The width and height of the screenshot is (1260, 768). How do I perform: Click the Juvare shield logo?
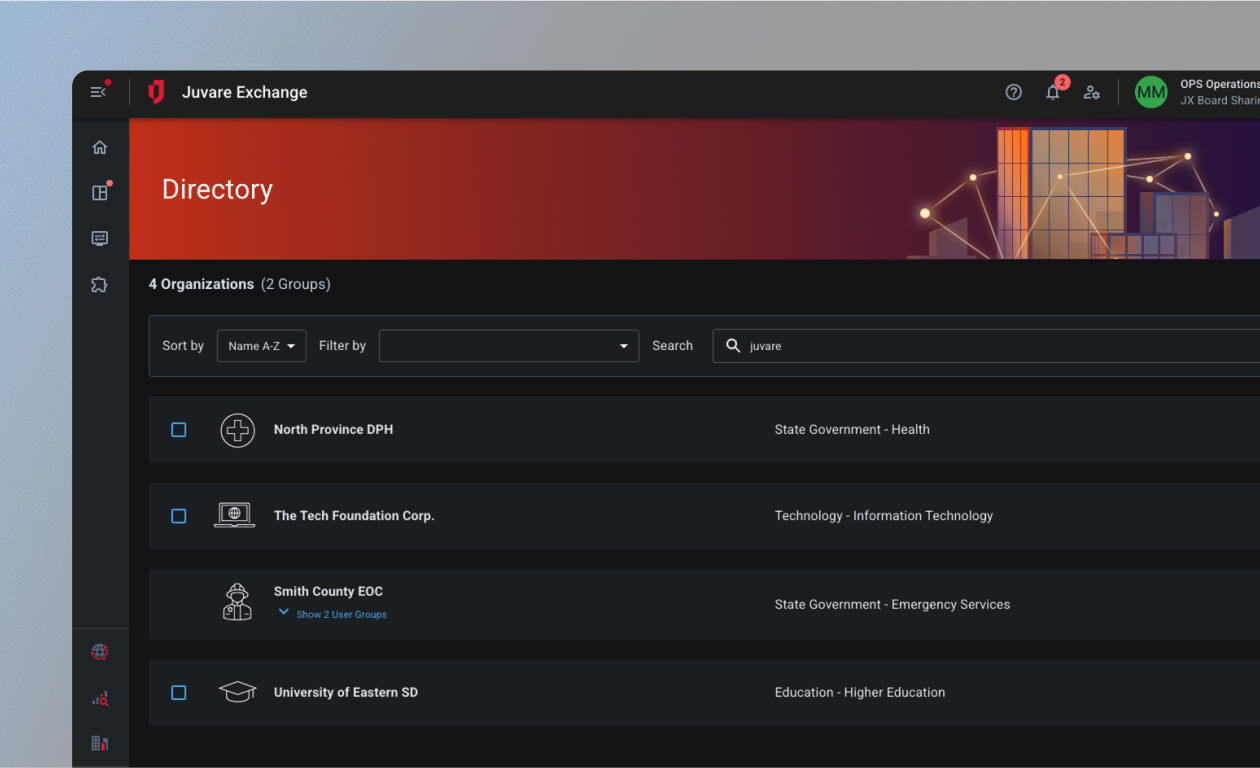(156, 92)
